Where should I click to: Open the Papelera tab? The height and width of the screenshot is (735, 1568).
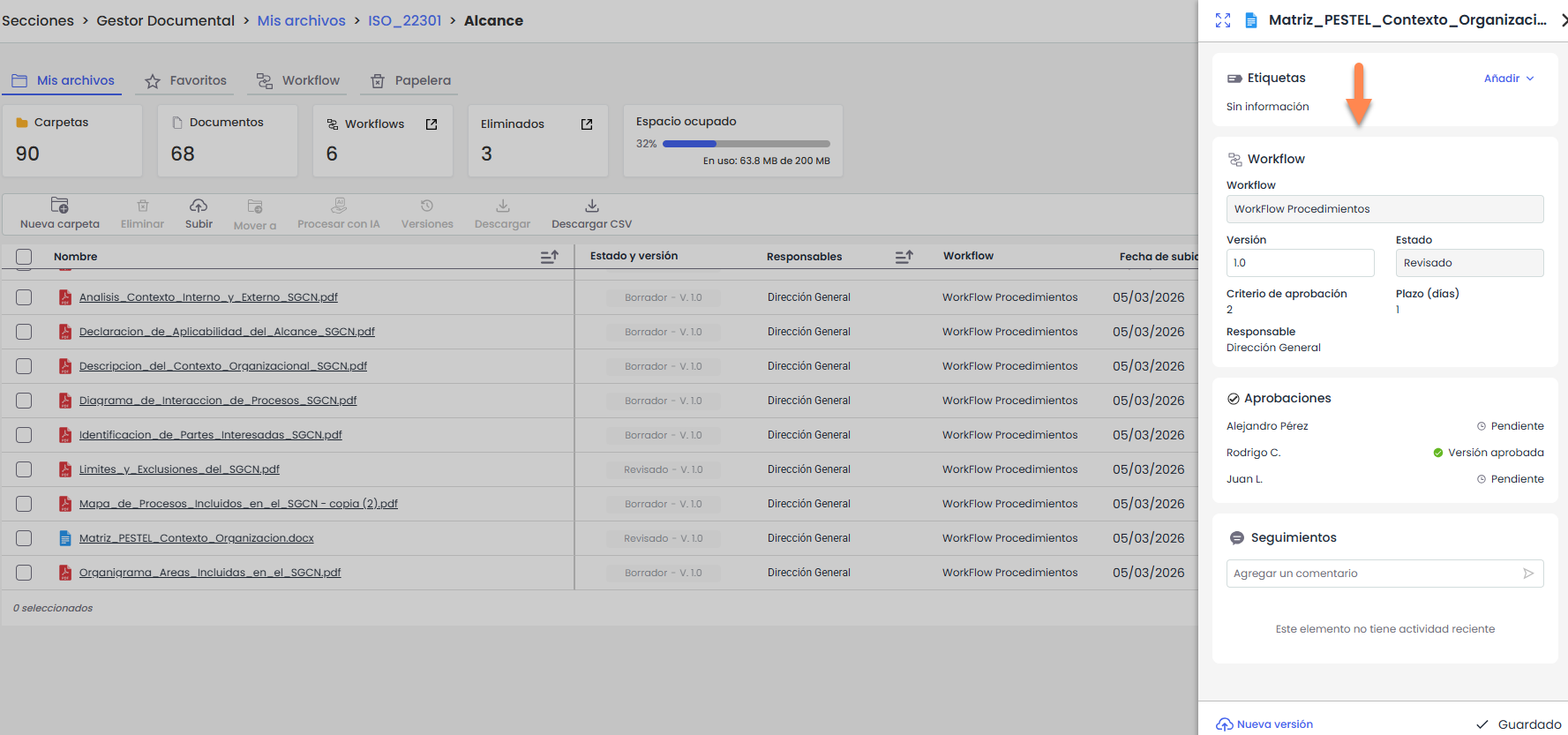(x=410, y=80)
